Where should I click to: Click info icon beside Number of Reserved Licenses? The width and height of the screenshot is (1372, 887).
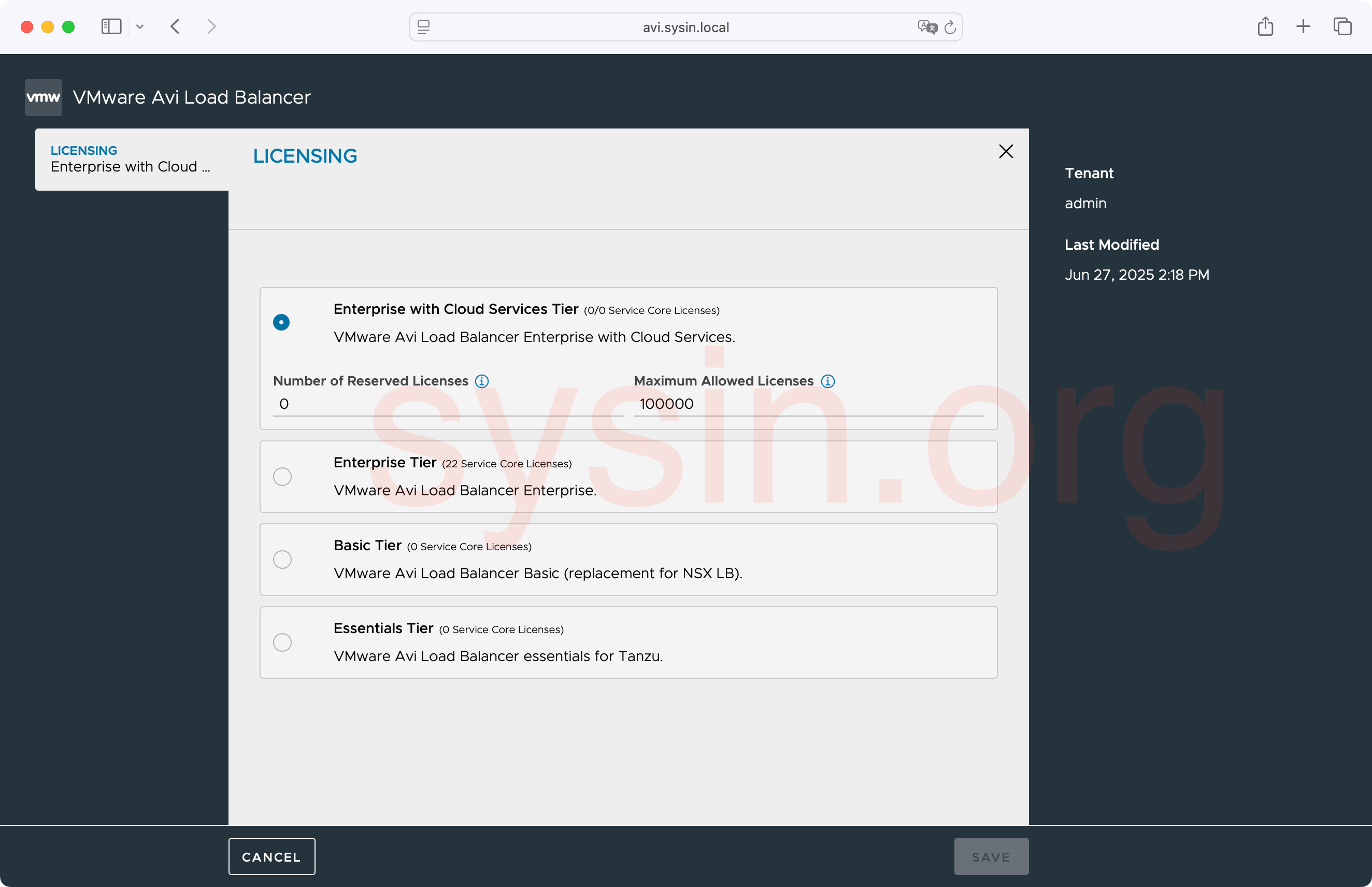pyautogui.click(x=481, y=381)
